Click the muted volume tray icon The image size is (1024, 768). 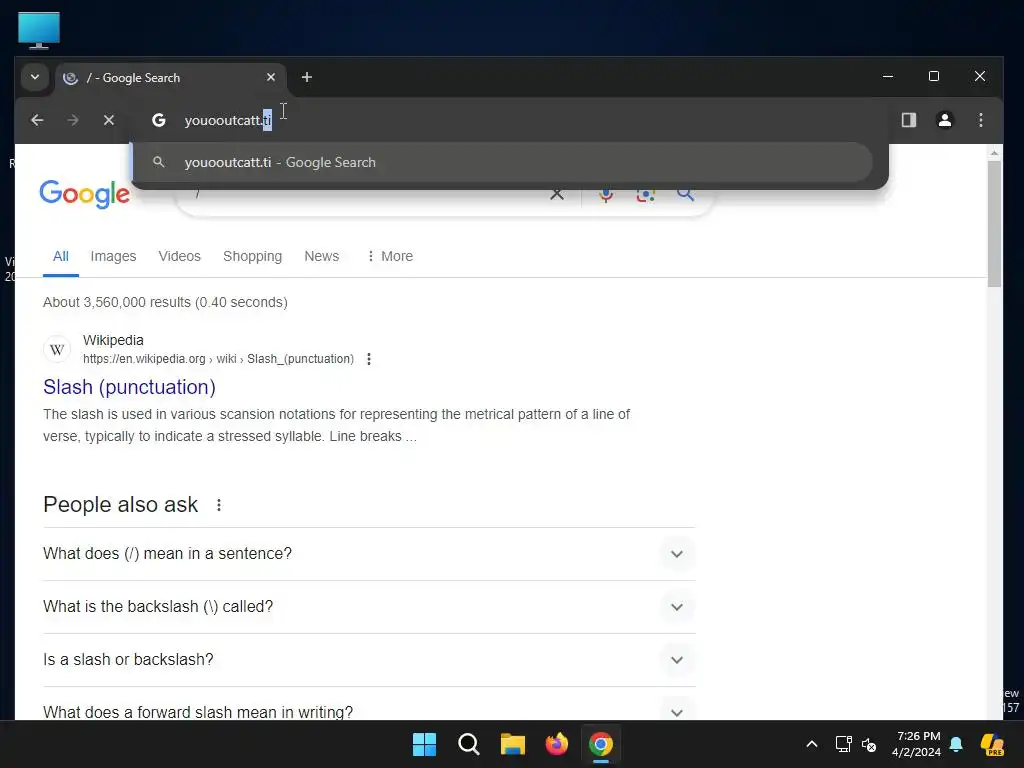(x=869, y=744)
